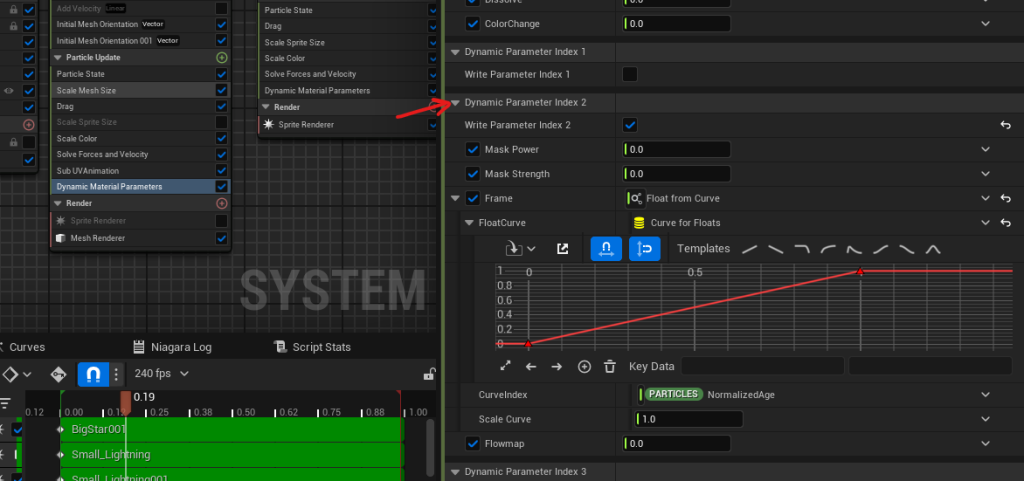Click zoom-to-fit icon below the curve
This screenshot has height=481, width=1024.
[505, 366]
